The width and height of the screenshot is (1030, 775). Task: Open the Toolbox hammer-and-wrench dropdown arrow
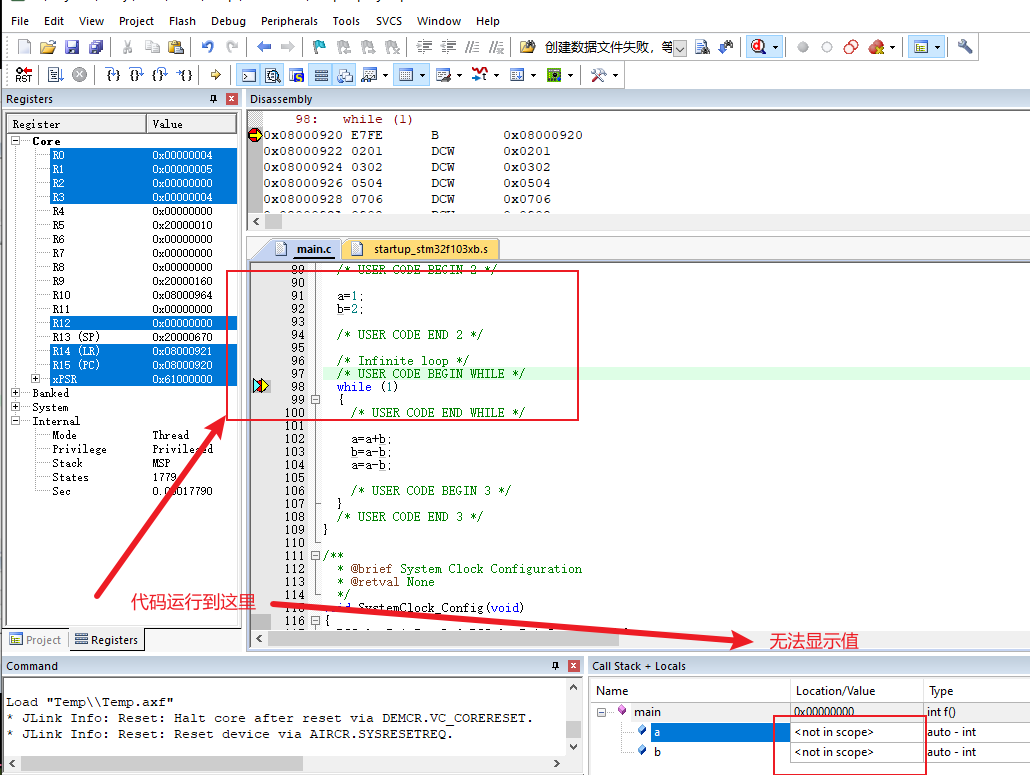click(x=615, y=76)
